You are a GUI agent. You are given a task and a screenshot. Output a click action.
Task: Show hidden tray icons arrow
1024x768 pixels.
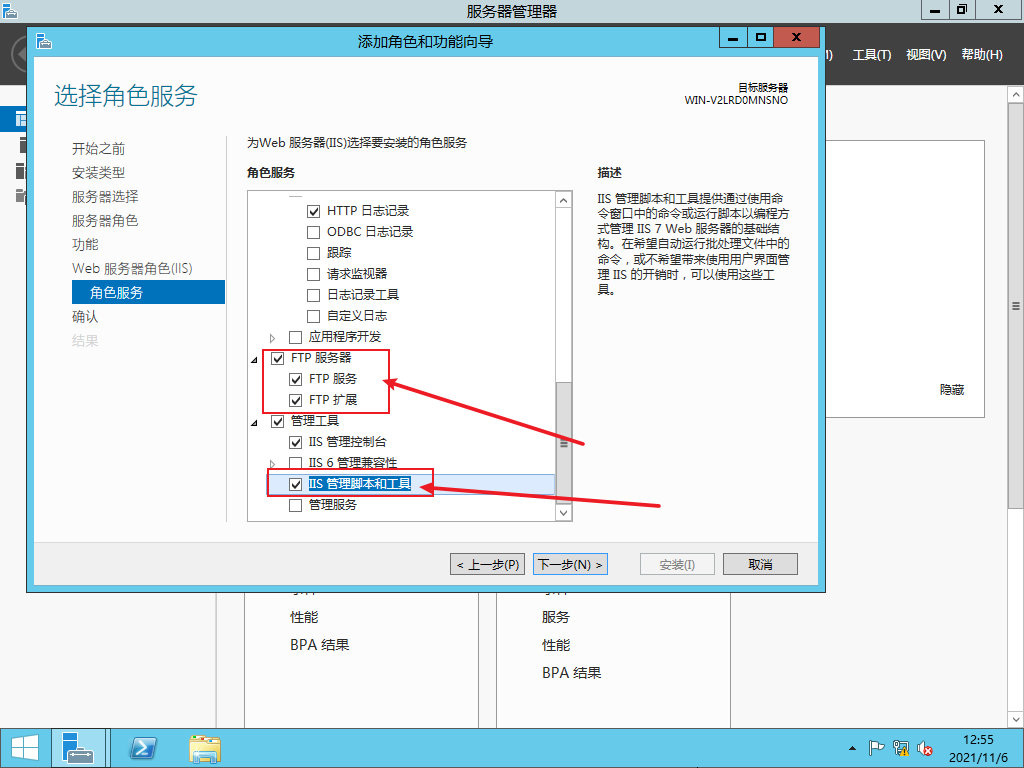[852, 748]
